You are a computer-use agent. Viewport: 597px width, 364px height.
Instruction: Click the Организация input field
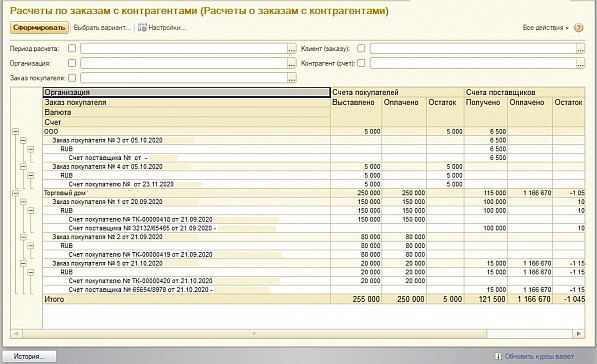[x=184, y=63]
